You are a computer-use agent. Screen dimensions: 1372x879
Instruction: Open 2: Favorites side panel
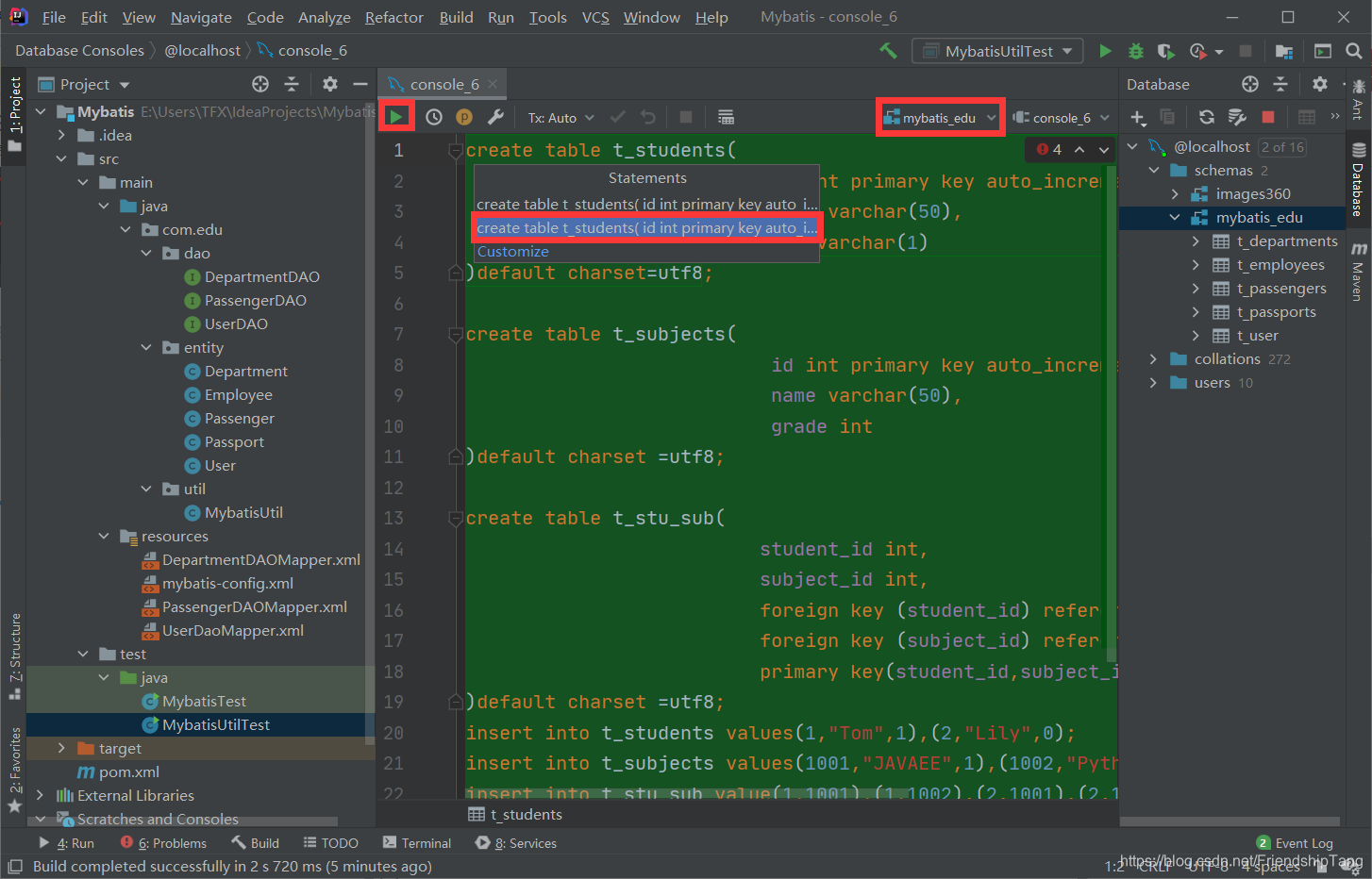pos(14,770)
